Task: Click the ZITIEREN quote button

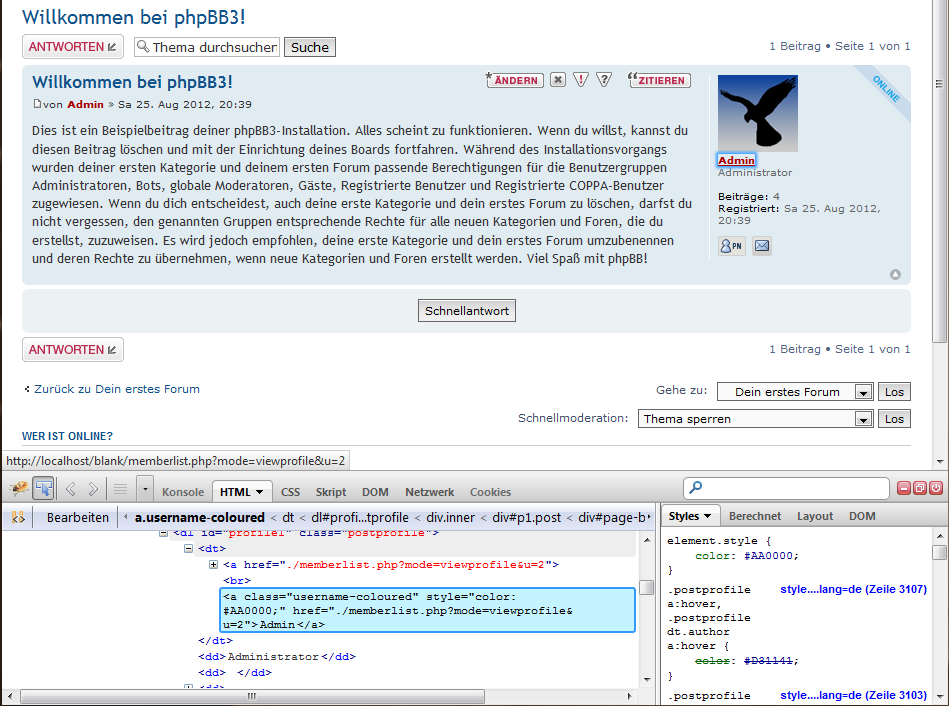Action: [659, 80]
